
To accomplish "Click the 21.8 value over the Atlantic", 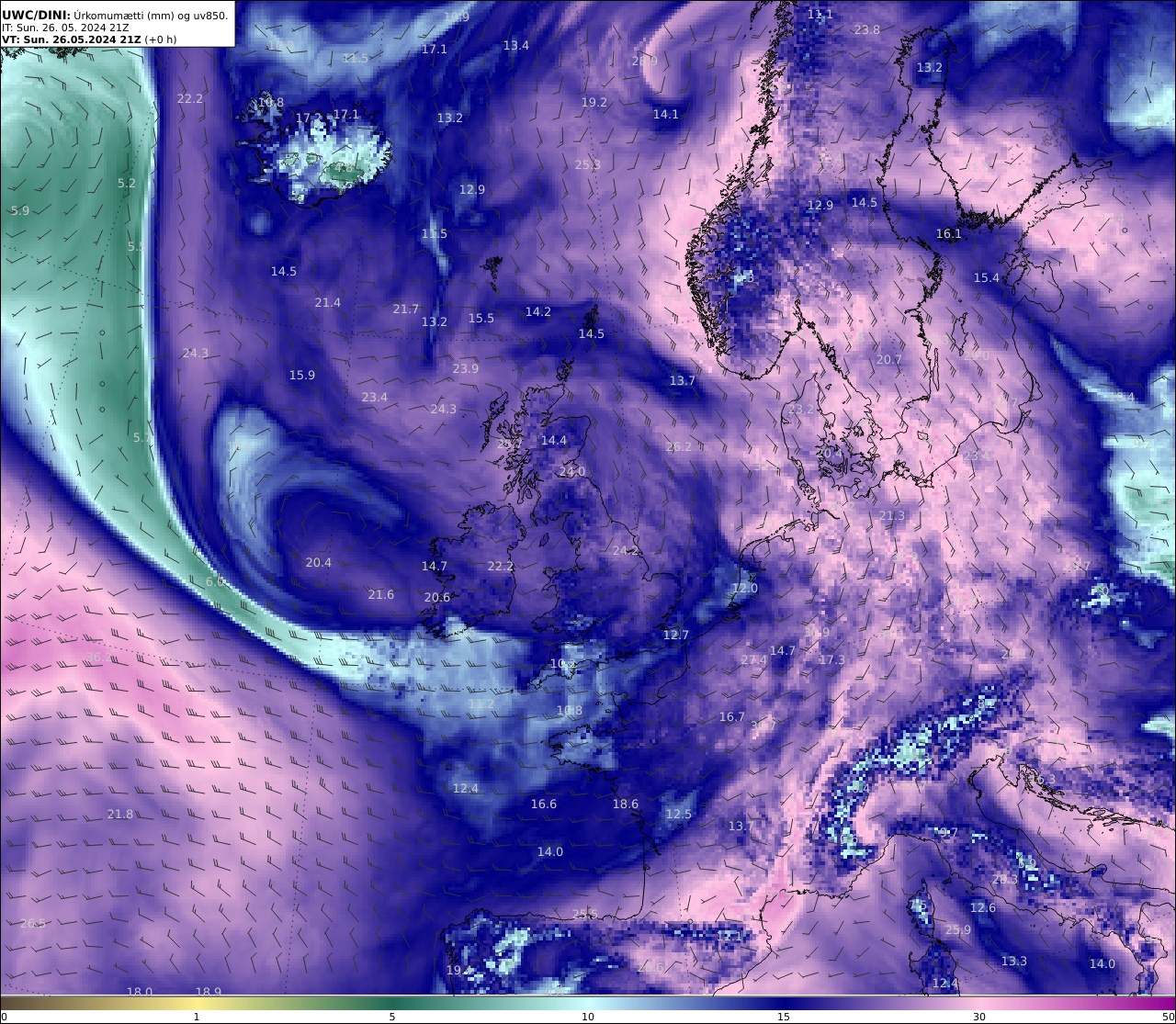I will (x=120, y=815).
